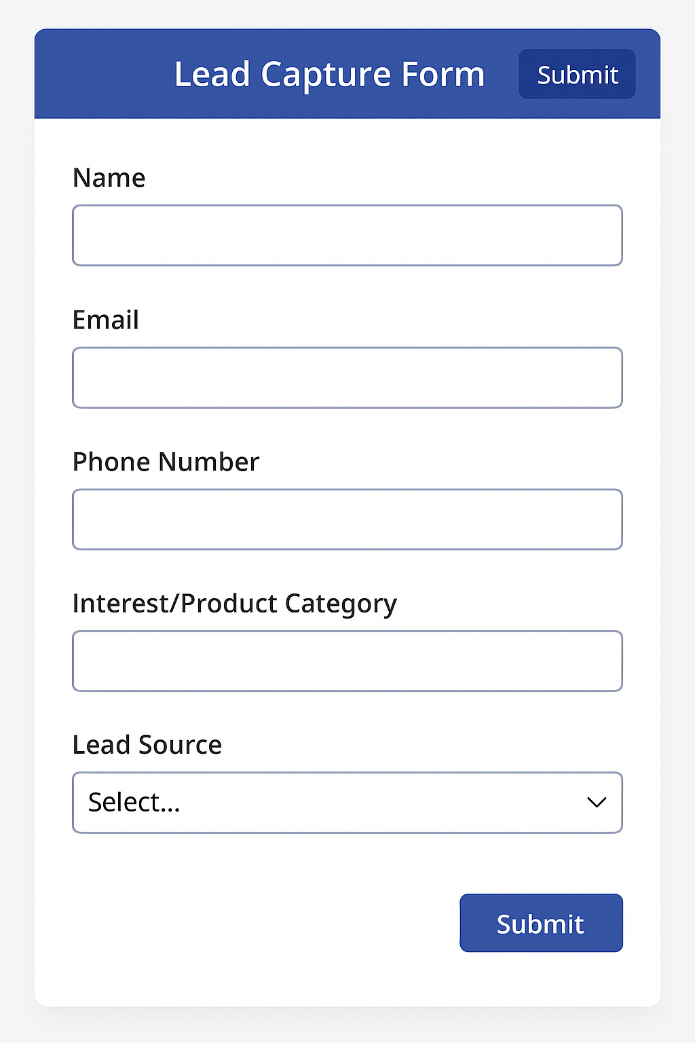The width and height of the screenshot is (695, 1043).
Task: Click the Submit button in the blue header
Action: pos(576,73)
